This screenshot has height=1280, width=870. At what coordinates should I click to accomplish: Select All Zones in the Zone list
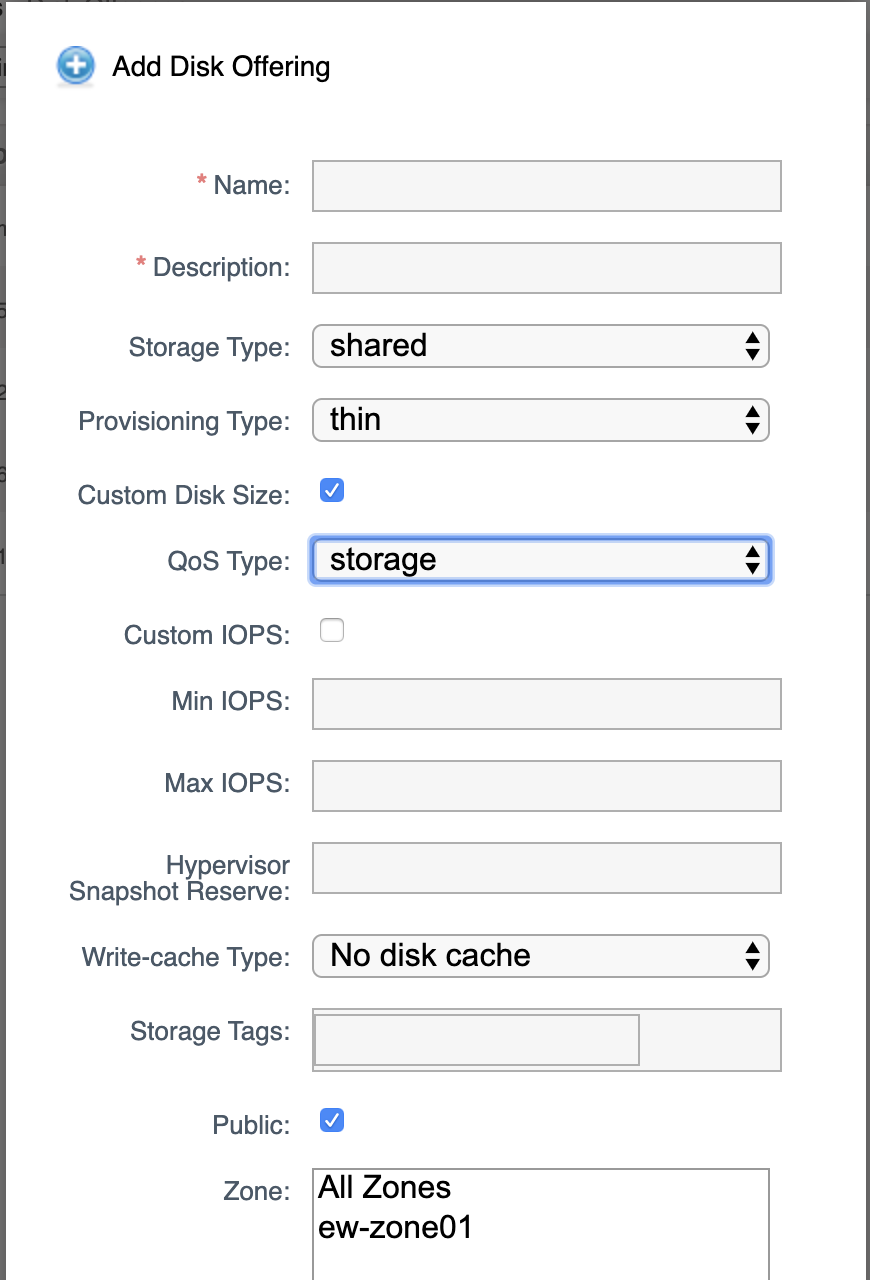point(383,1187)
